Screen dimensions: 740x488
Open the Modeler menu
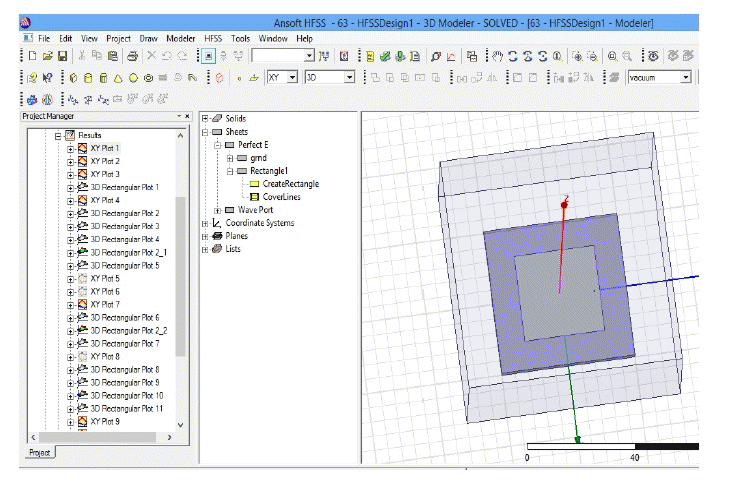tap(180, 38)
